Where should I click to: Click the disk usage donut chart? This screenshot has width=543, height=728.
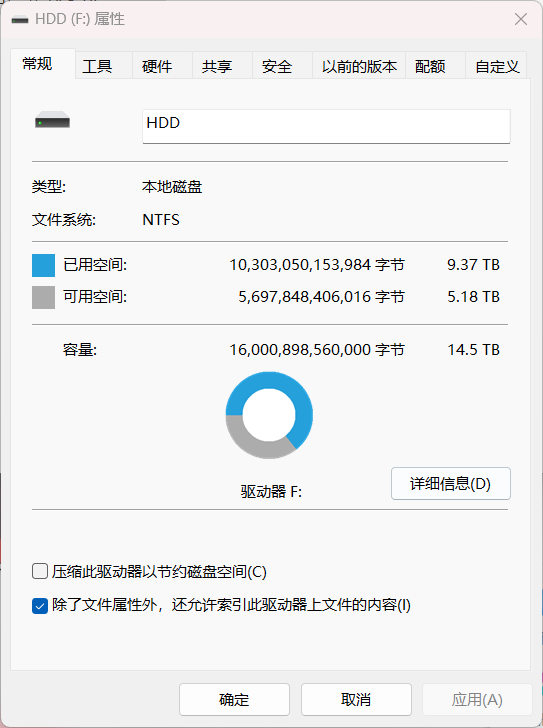pyautogui.click(x=269, y=415)
